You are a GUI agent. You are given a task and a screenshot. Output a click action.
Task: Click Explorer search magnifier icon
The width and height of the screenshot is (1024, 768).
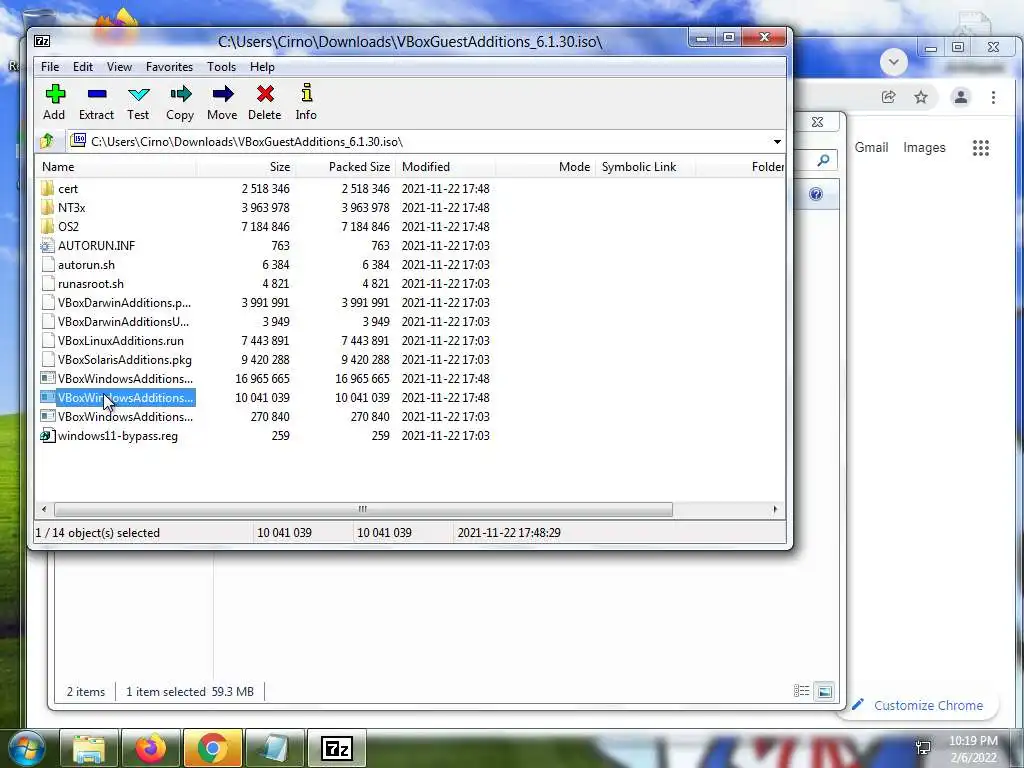pyautogui.click(x=824, y=159)
